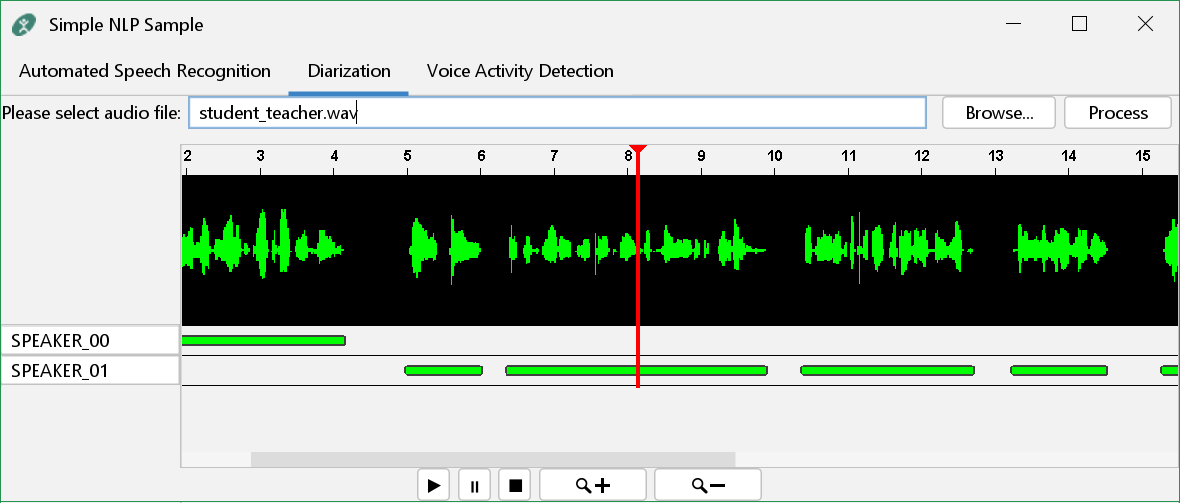Image resolution: width=1180 pixels, height=503 pixels.
Task: Select the SPEAKER_01 label
Action: (90, 371)
